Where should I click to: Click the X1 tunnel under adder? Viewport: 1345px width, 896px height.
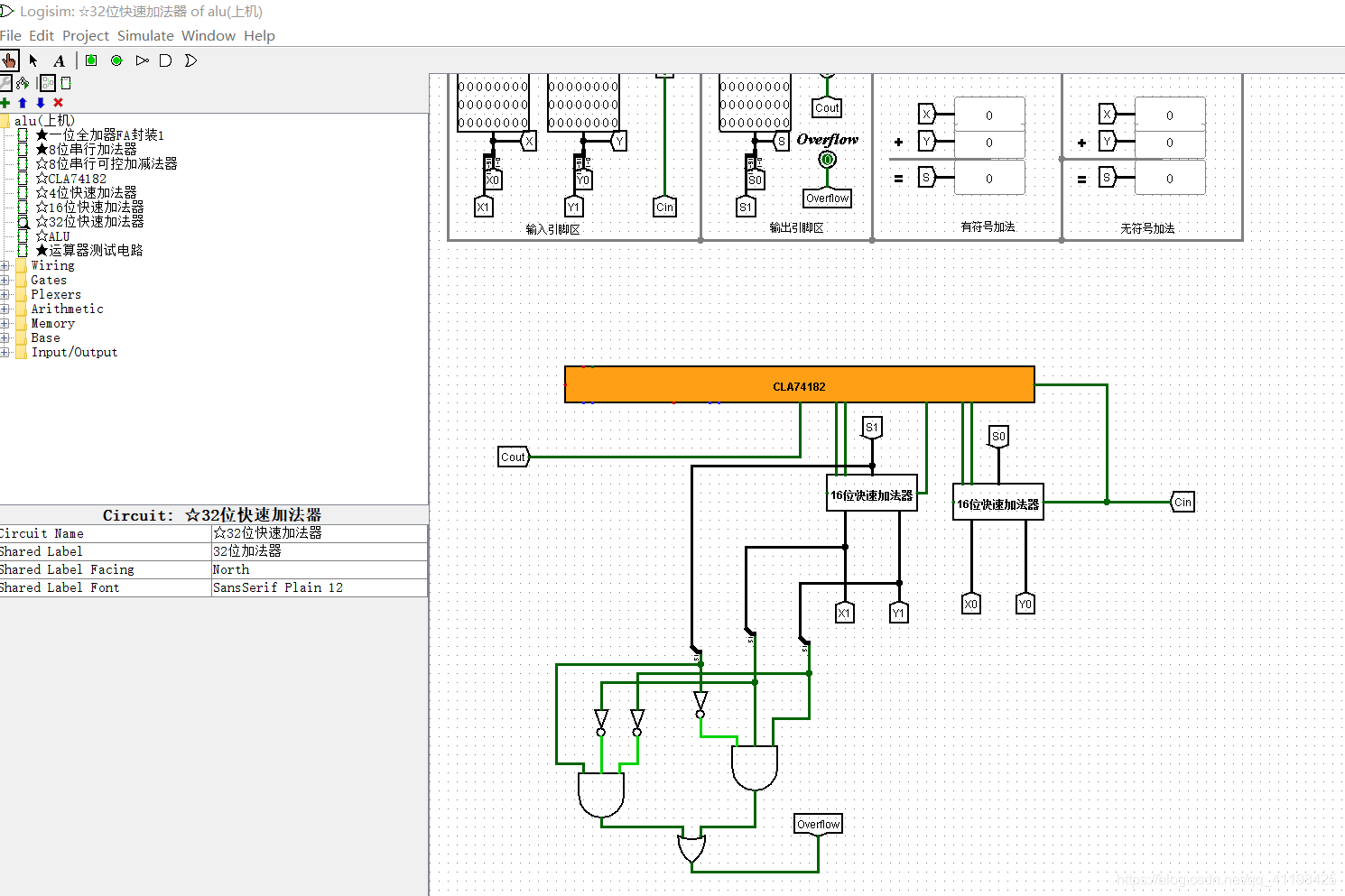[x=845, y=613]
